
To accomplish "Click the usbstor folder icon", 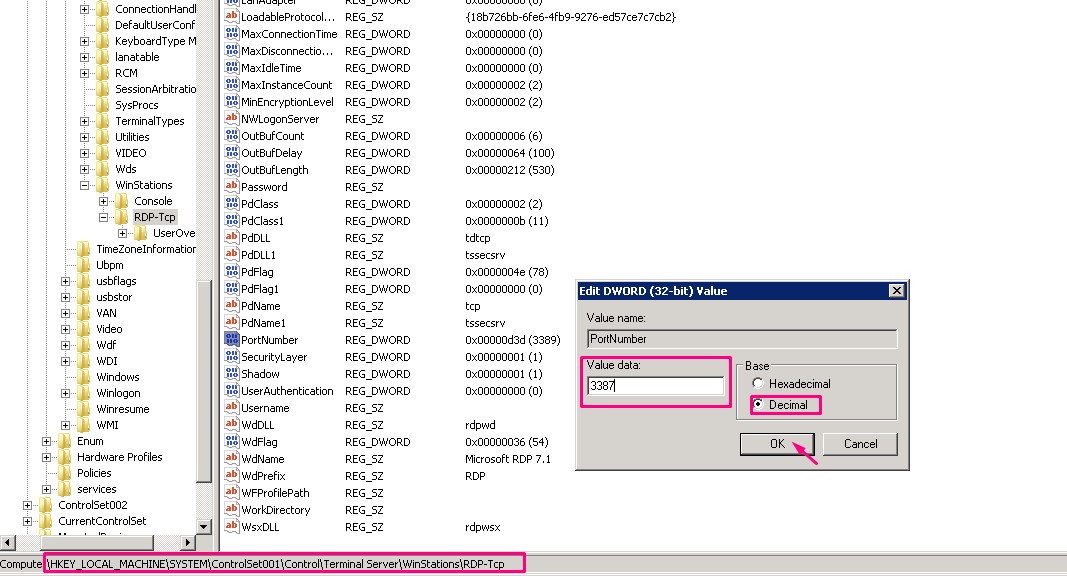I will (x=84, y=297).
